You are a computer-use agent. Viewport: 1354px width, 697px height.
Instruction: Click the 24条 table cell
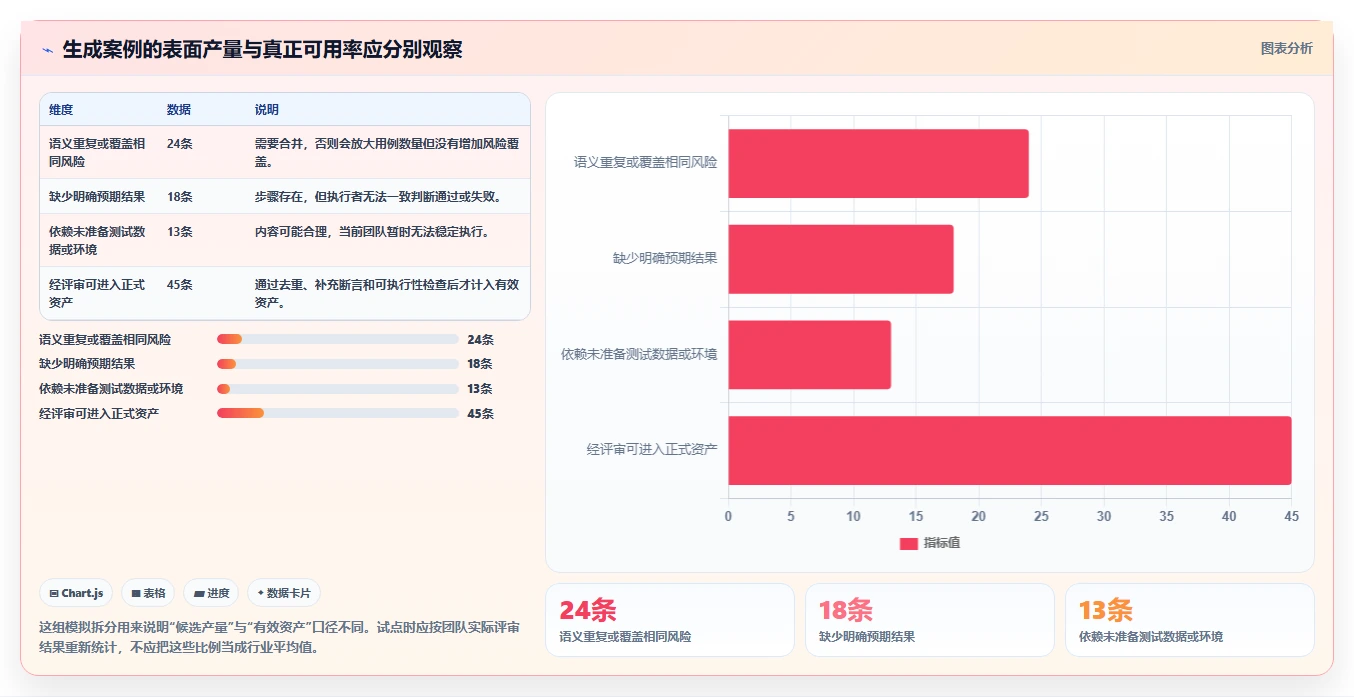point(180,144)
